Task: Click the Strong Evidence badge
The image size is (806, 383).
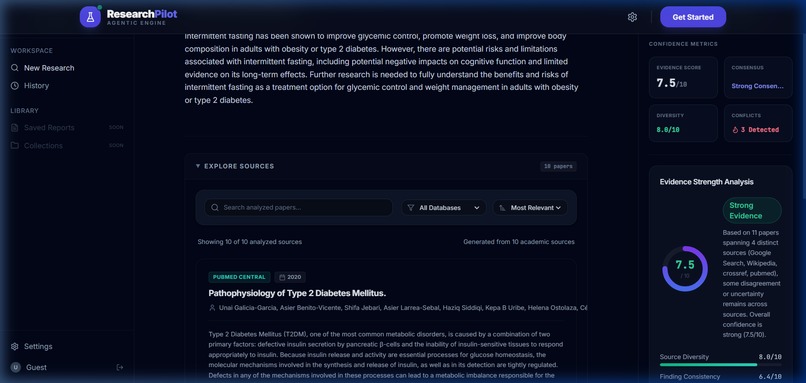Action: (752, 210)
